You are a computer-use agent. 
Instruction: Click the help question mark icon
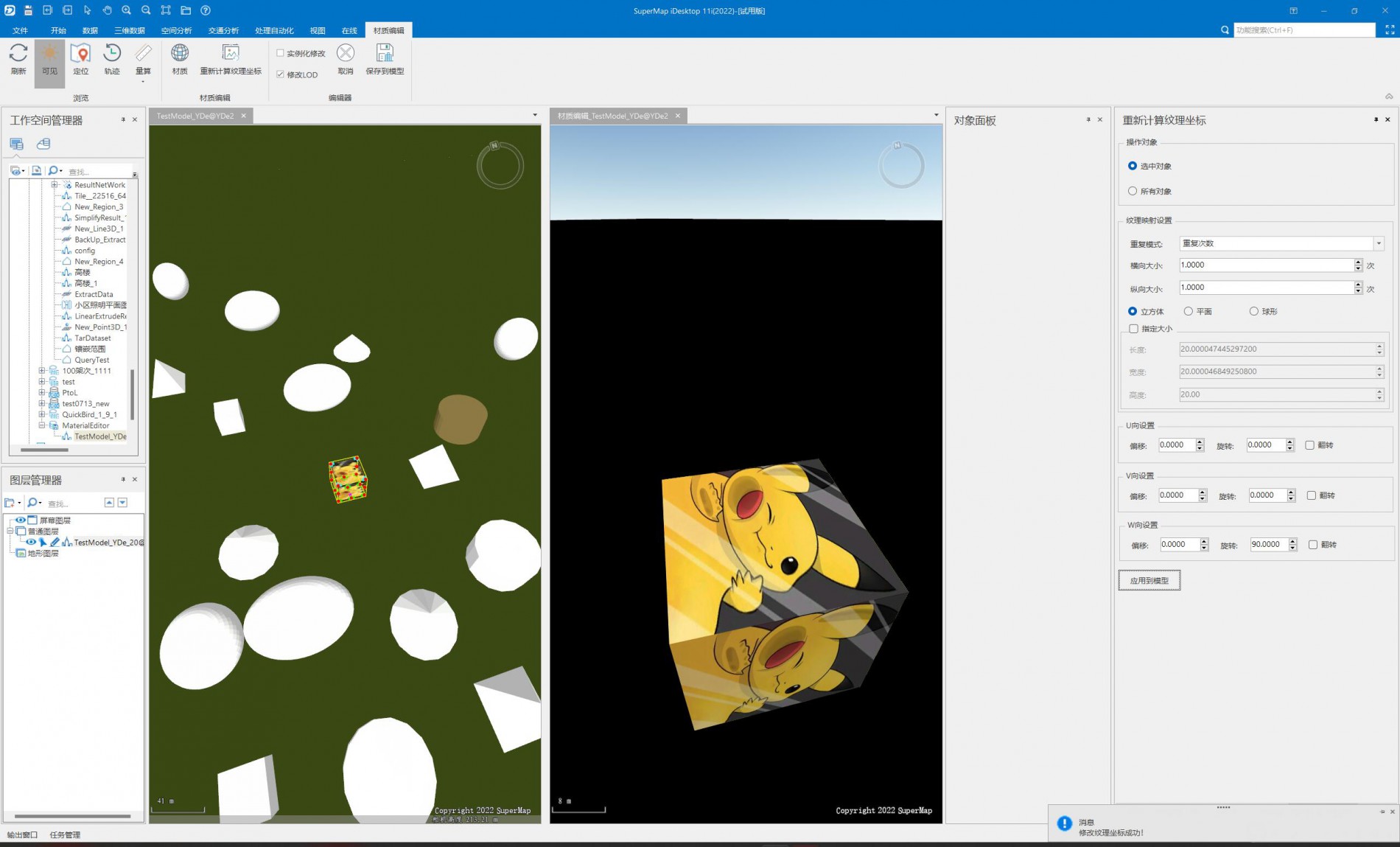pos(206,10)
